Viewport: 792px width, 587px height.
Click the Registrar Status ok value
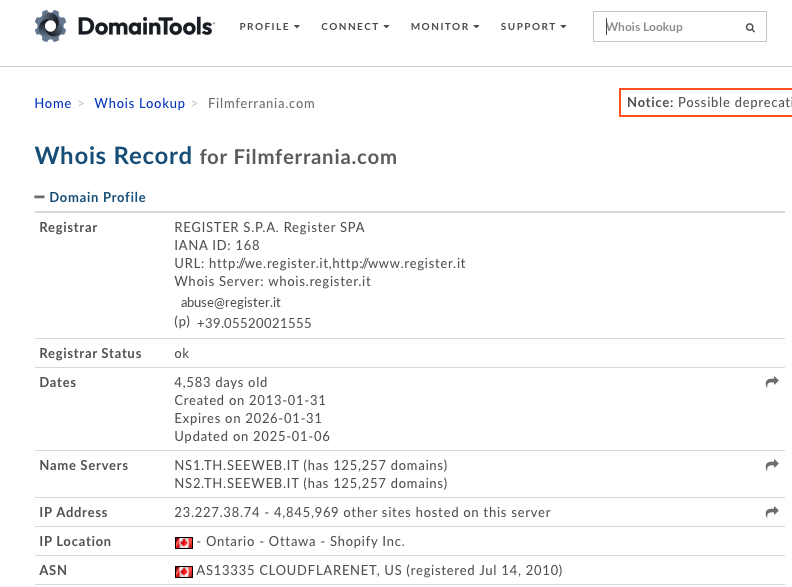(x=181, y=354)
